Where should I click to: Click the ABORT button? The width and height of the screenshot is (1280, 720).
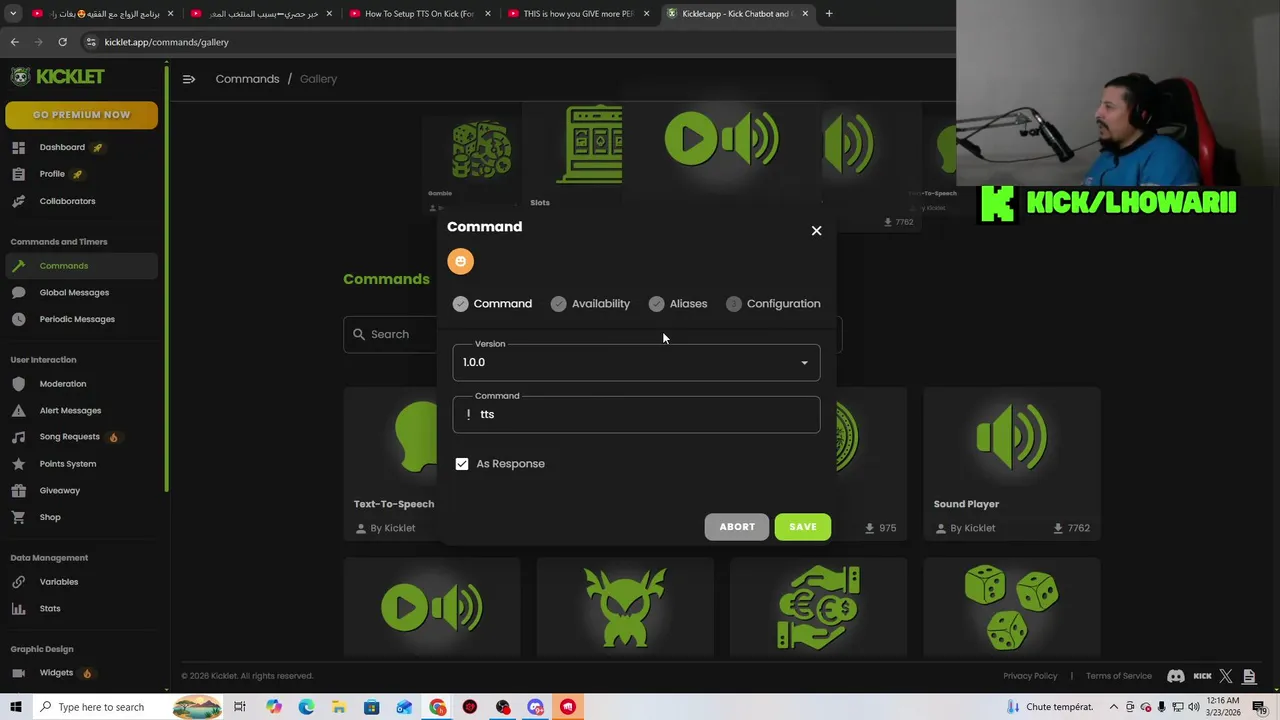(x=737, y=527)
